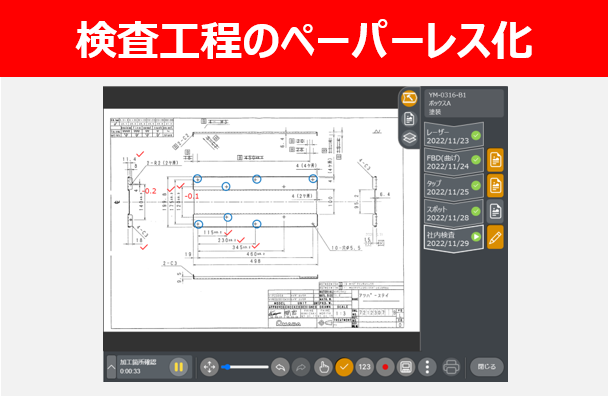Screen dimensions: 608x396
Task: Open the orange process flow tab
Action: point(409,98)
